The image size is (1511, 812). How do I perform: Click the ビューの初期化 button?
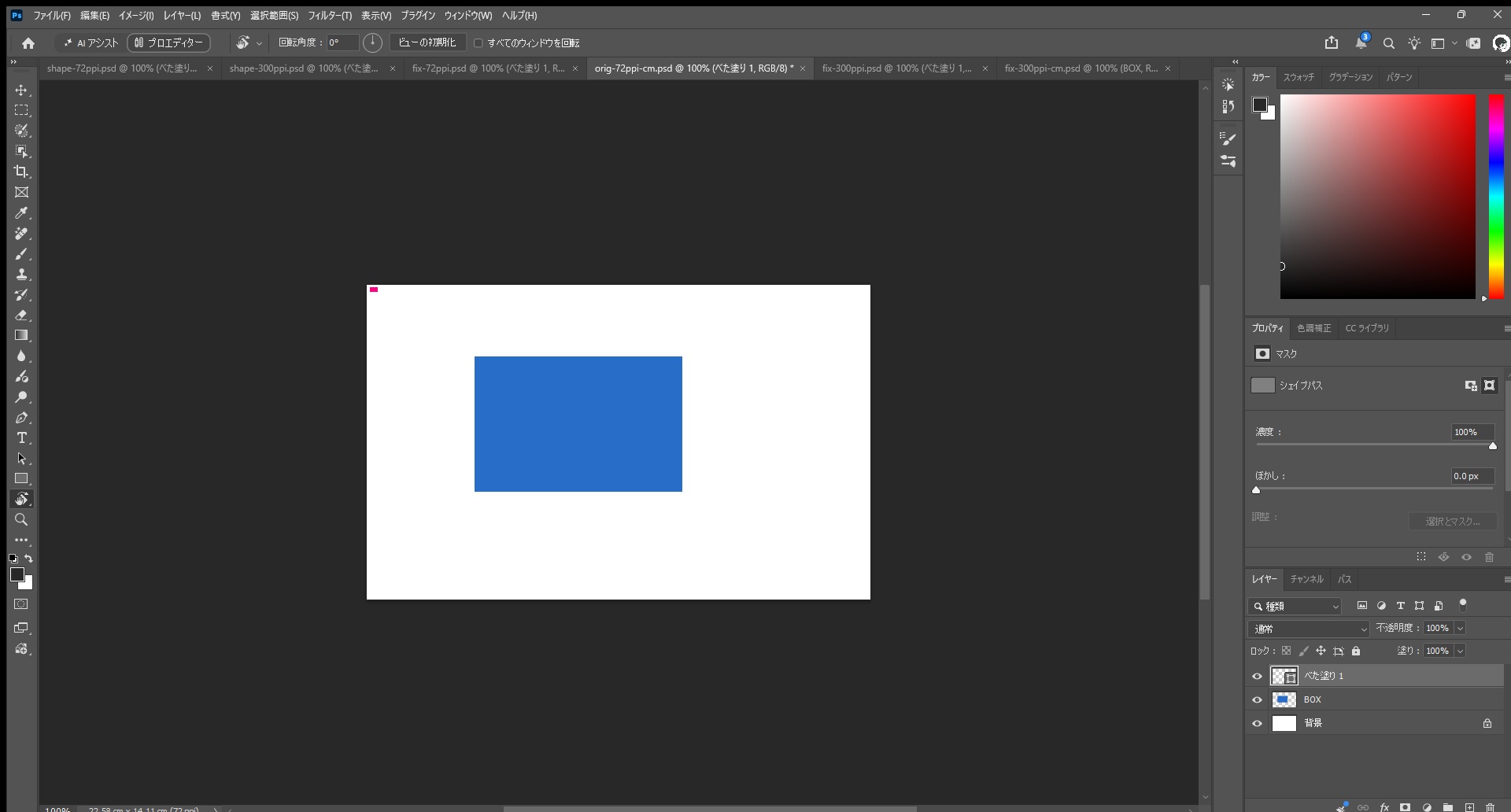428,42
